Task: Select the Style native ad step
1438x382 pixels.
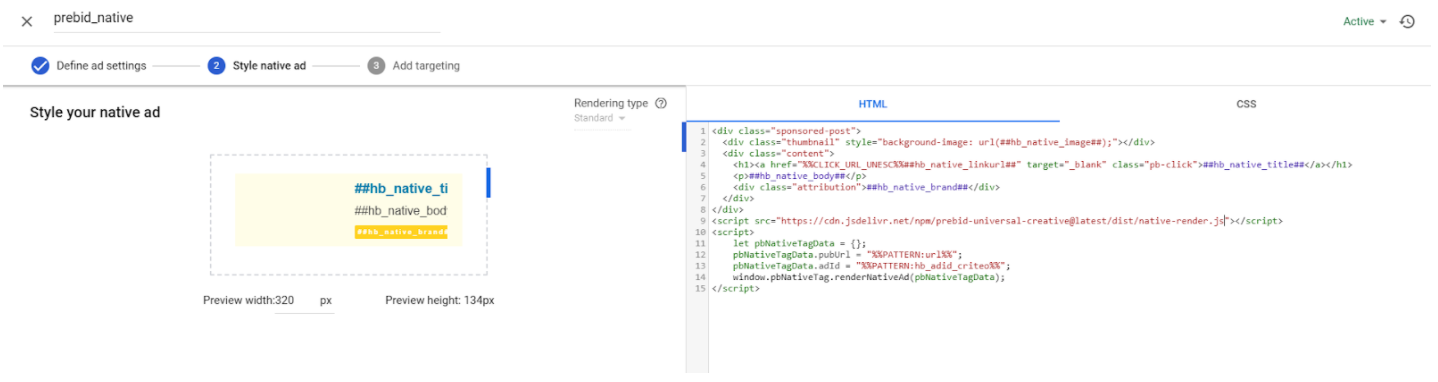Action: point(269,66)
